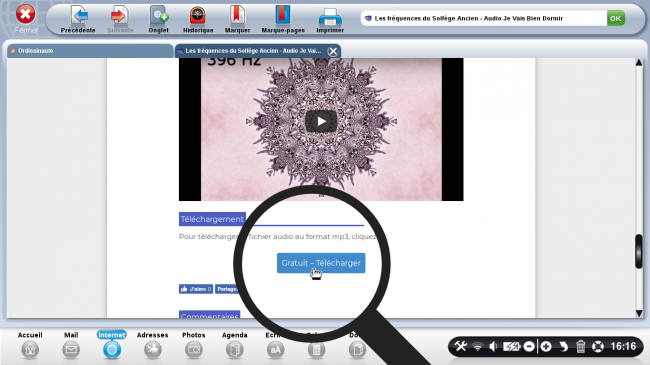Click the vertical scrollbar thumb
The height and width of the screenshot is (365, 650).
[x=639, y=251]
